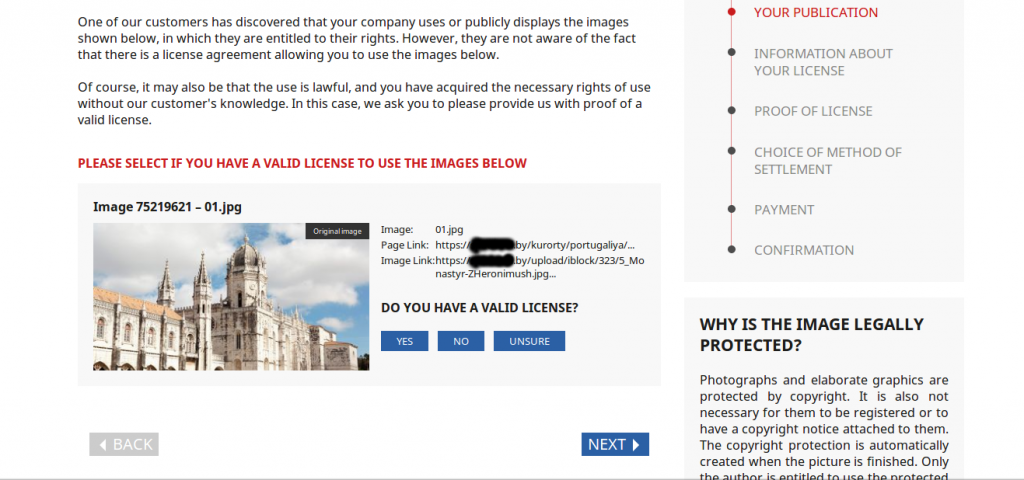
Task: Select the PAYMENT step
Action: click(x=784, y=210)
